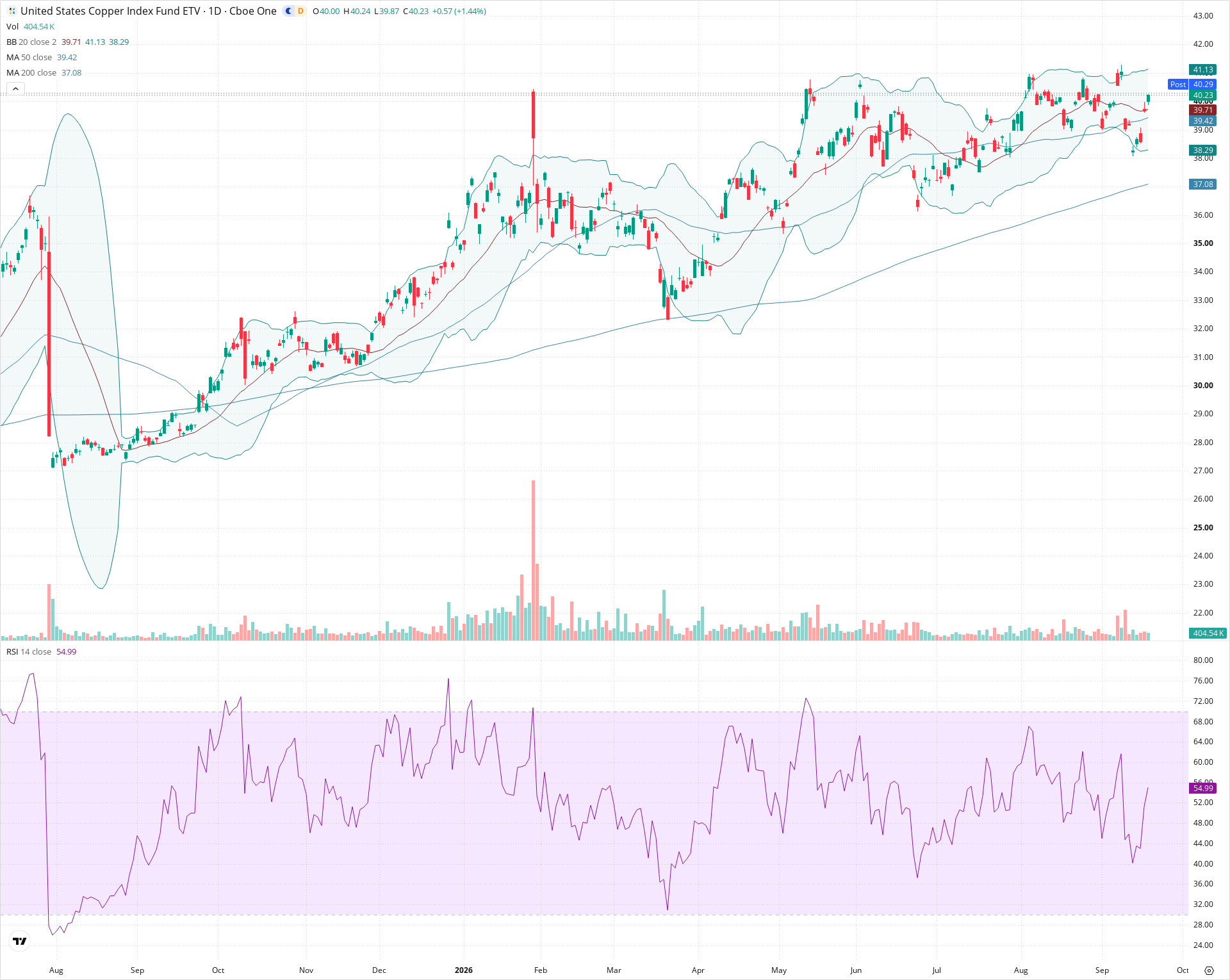Click the 2026 label on time axis
1230x980 pixels.
[464, 970]
